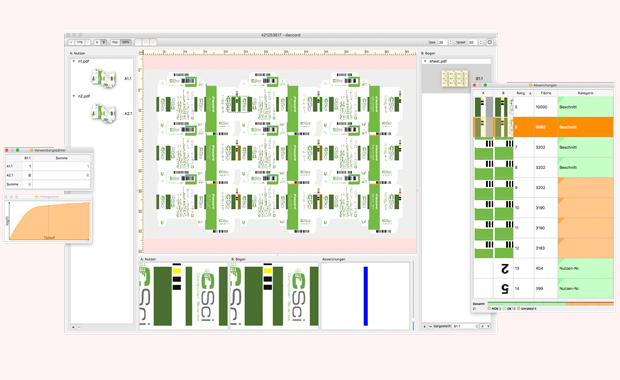Click Nutzen-Nr. category cell in row 13
Image resolution: width=620 pixels, height=380 pixels.
tap(586, 268)
